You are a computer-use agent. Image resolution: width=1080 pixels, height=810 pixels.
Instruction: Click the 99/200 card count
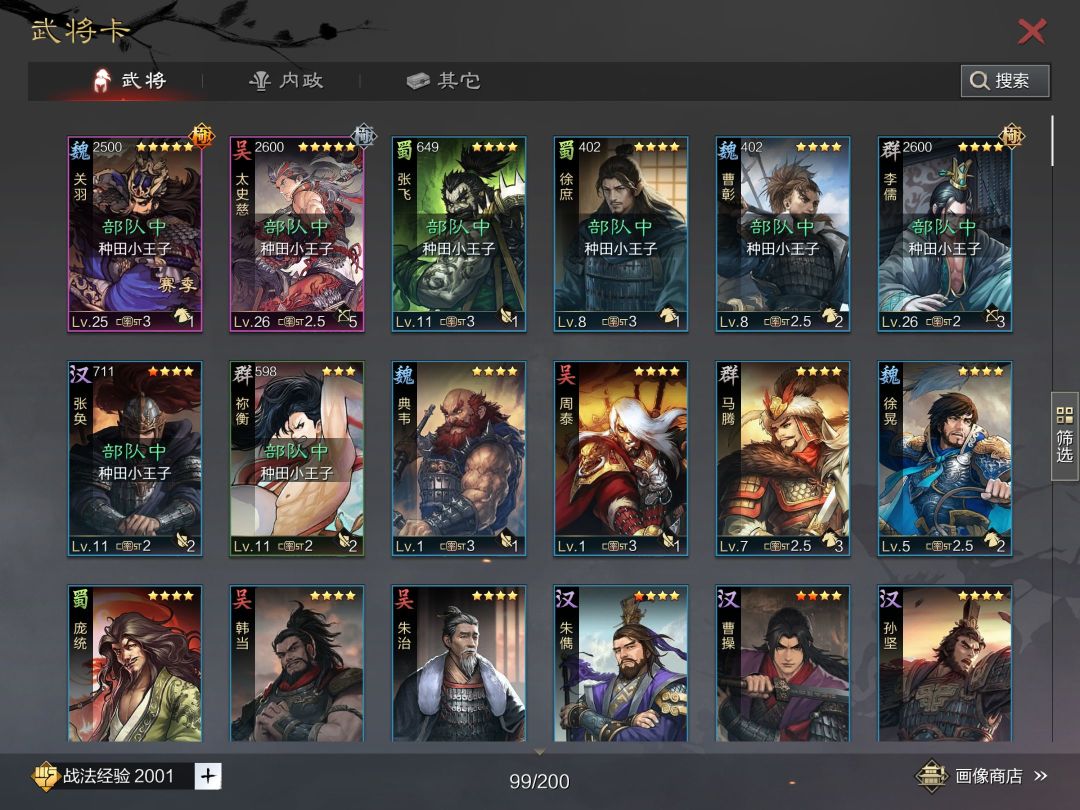pyautogui.click(x=539, y=781)
